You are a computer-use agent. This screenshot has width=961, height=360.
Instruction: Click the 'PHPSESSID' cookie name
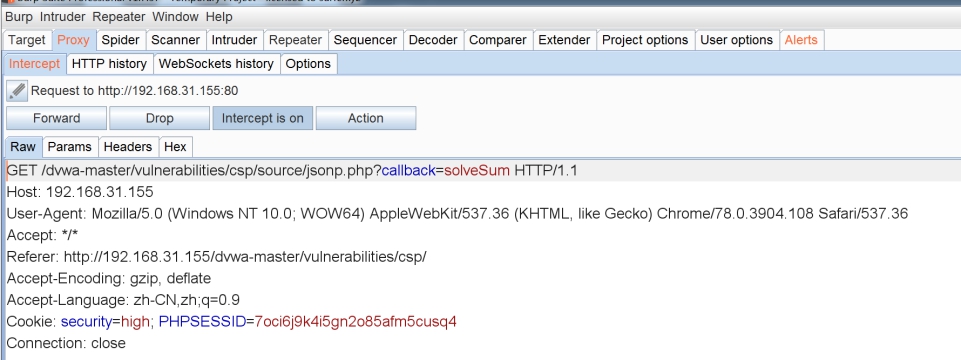point(202,321)
